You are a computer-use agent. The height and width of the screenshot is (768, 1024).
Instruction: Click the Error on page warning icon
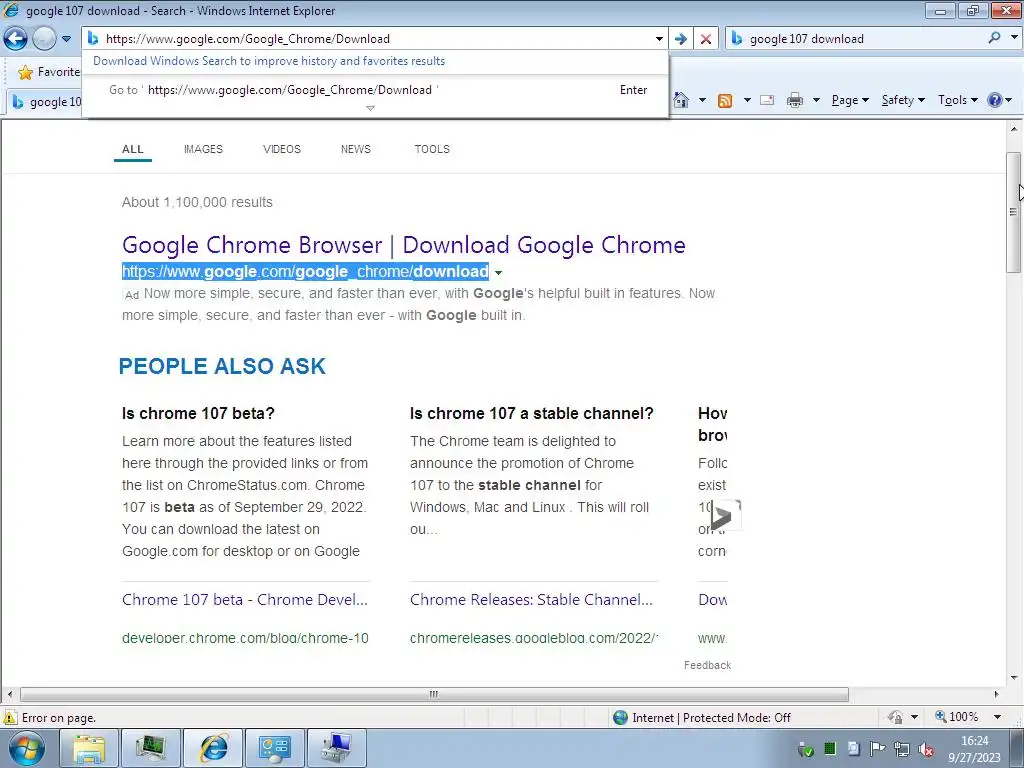[x=10, y=718]
